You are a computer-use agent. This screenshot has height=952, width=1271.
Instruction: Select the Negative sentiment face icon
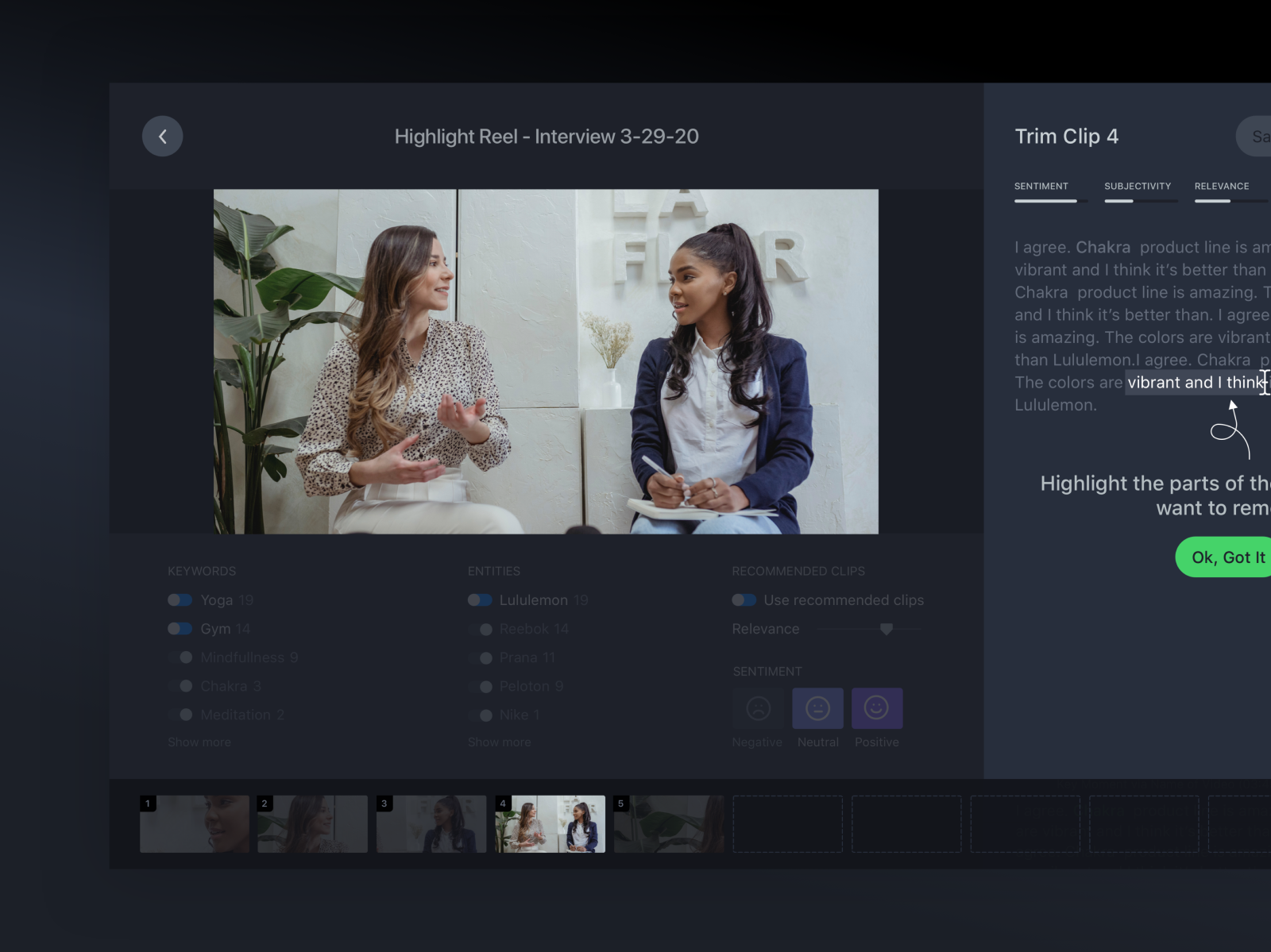pyautogui.click(x=757, y=708)
